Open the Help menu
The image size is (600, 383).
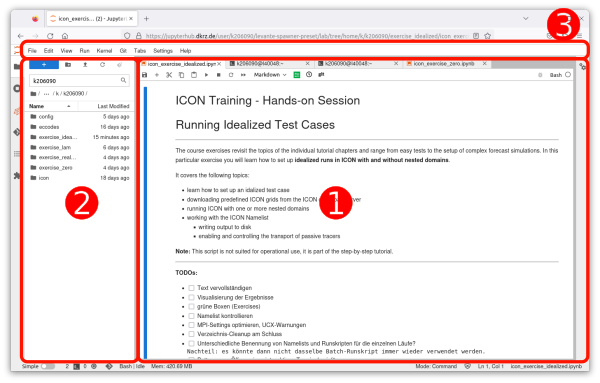pos(185,51)
